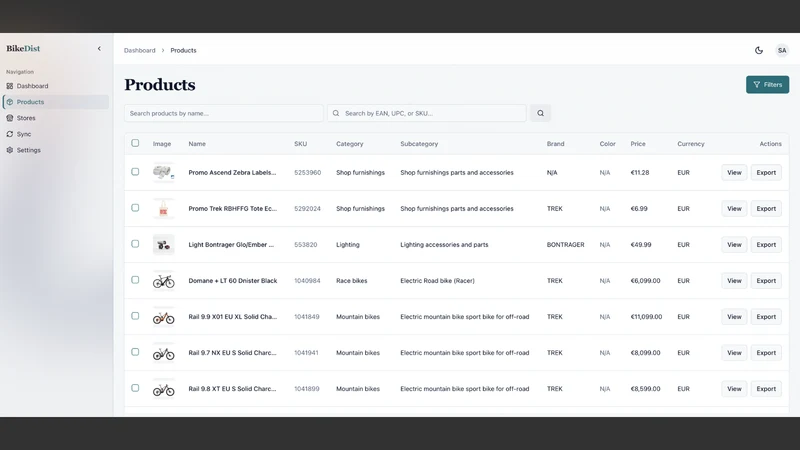The height and width of the screenshot is (450, 800).
Task: Open Settings in the navigation sidebar
Action: pyautogui.click(x=55, y=150)
